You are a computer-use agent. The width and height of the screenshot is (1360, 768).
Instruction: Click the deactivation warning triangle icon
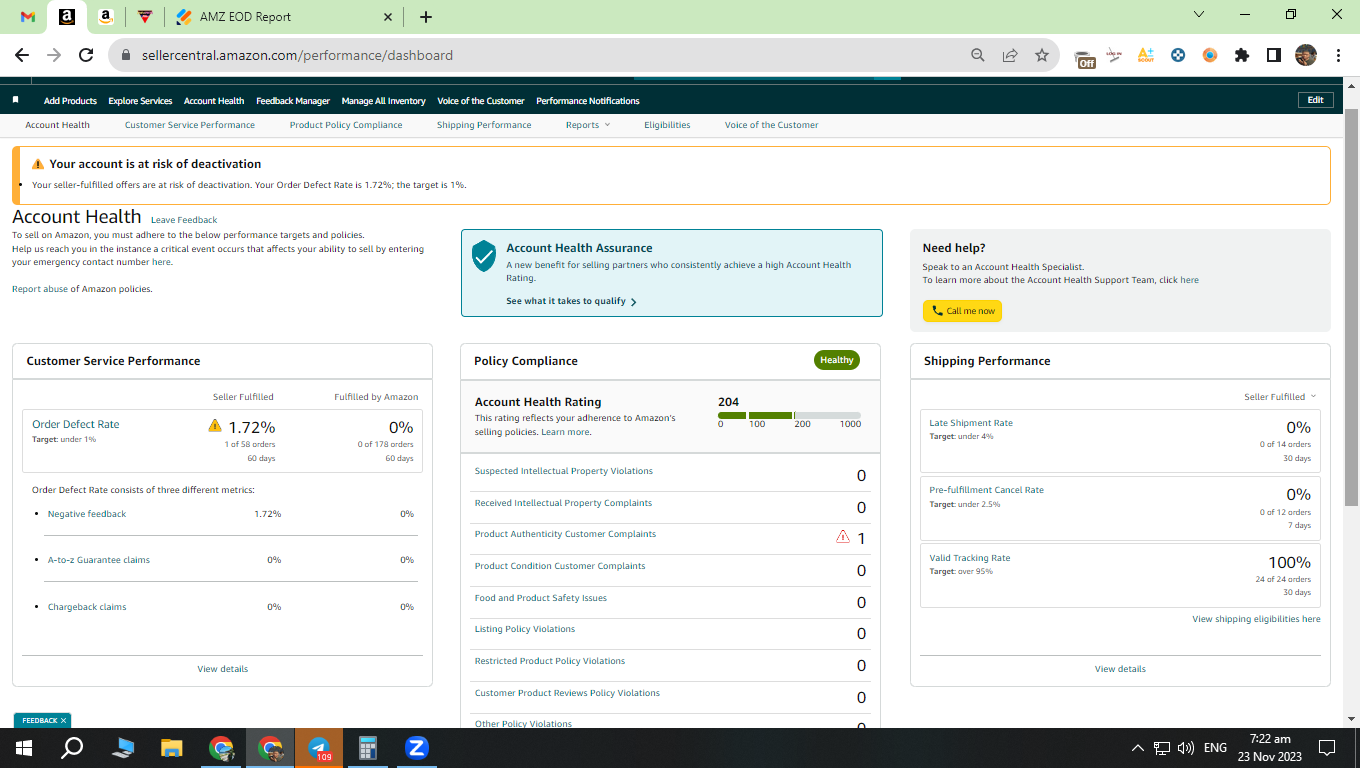[x=38, y=164]
